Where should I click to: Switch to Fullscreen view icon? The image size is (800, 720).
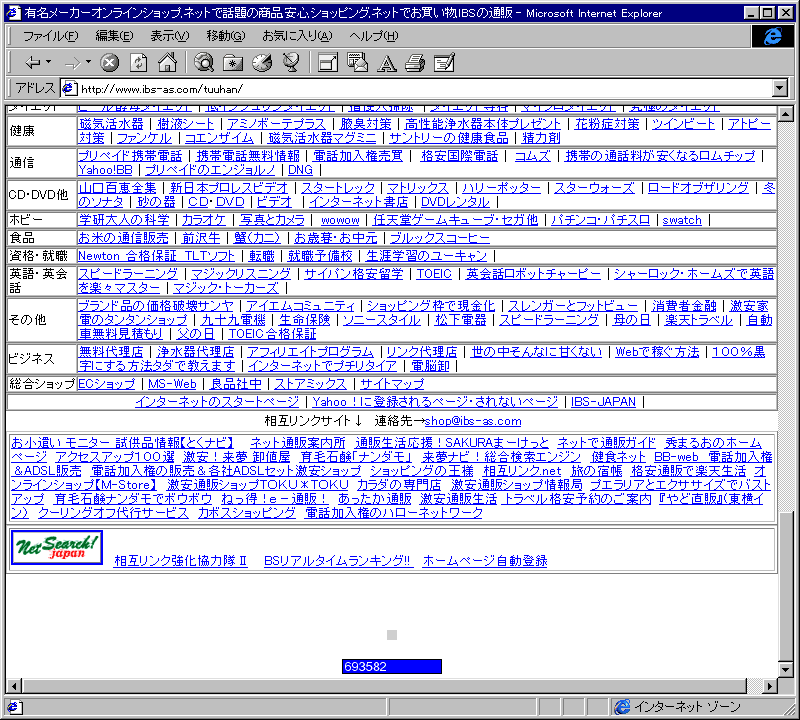328,63
